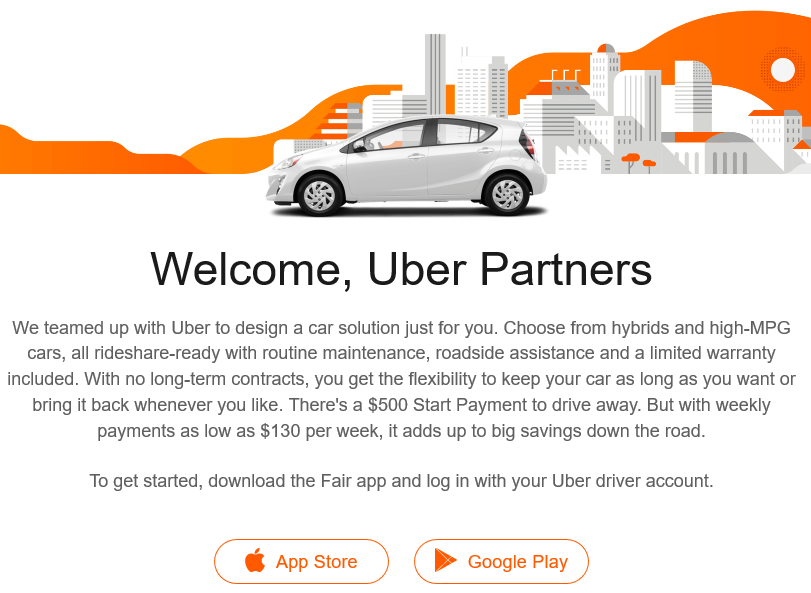Open the Google Play download button
The width and height of the screenshot is (811, 593).
coord(501,561)
